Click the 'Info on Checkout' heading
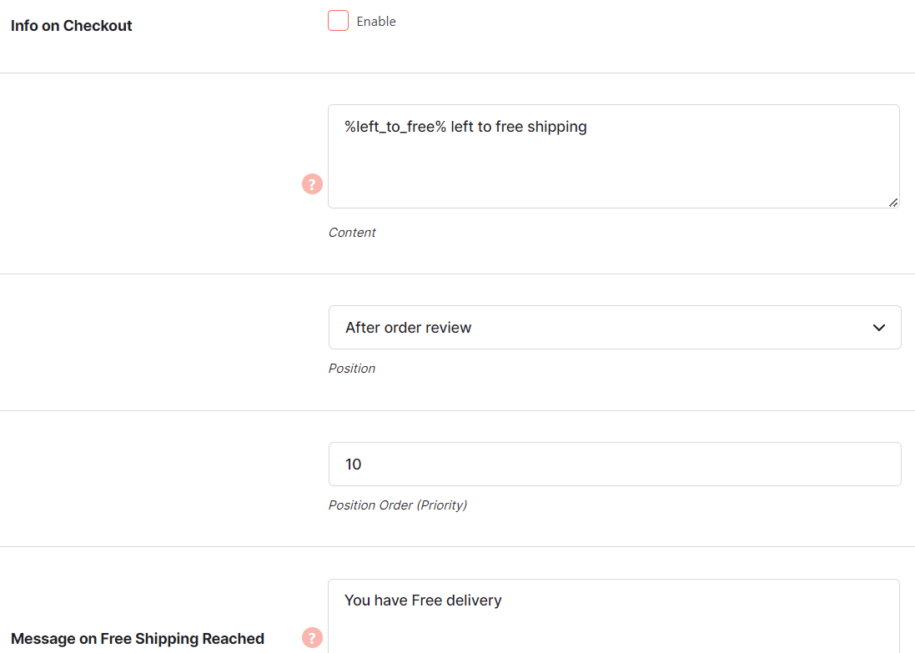 pyautogui.click(x=71, y=26)
